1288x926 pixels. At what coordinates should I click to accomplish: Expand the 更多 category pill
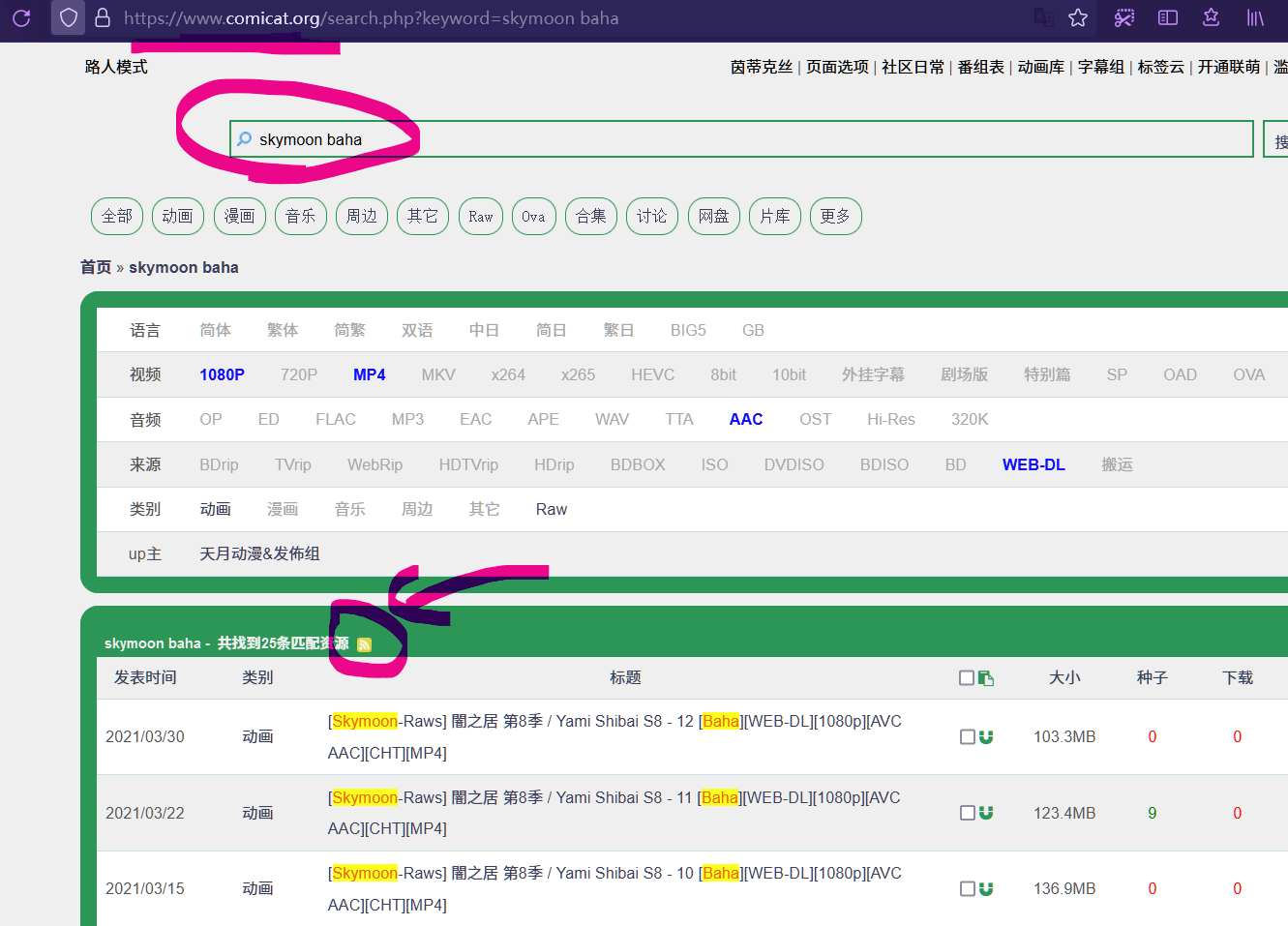point(835,217)
